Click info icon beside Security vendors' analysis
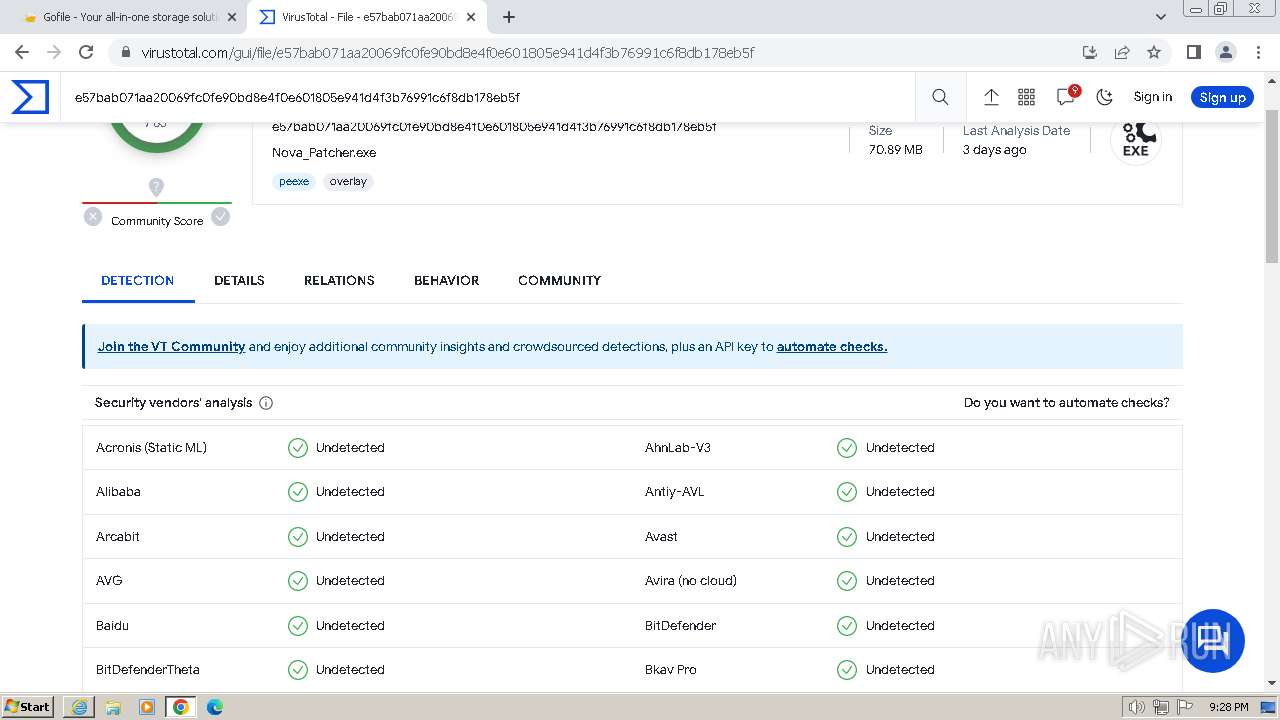This screenshot has width=1280, height=720. (266, 403)
